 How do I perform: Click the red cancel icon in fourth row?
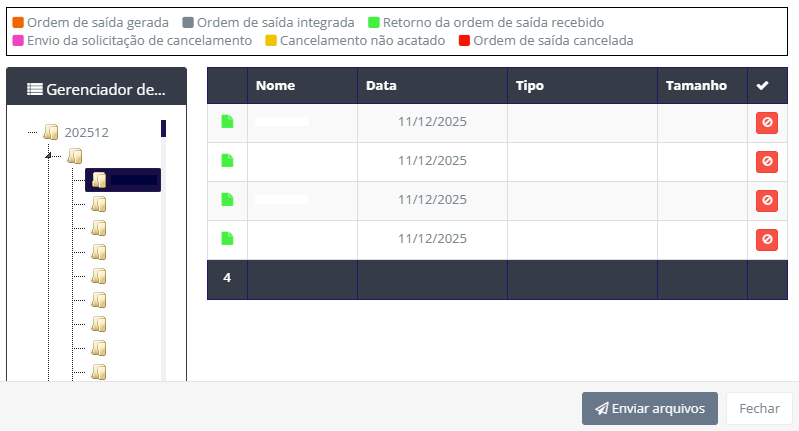766,239
